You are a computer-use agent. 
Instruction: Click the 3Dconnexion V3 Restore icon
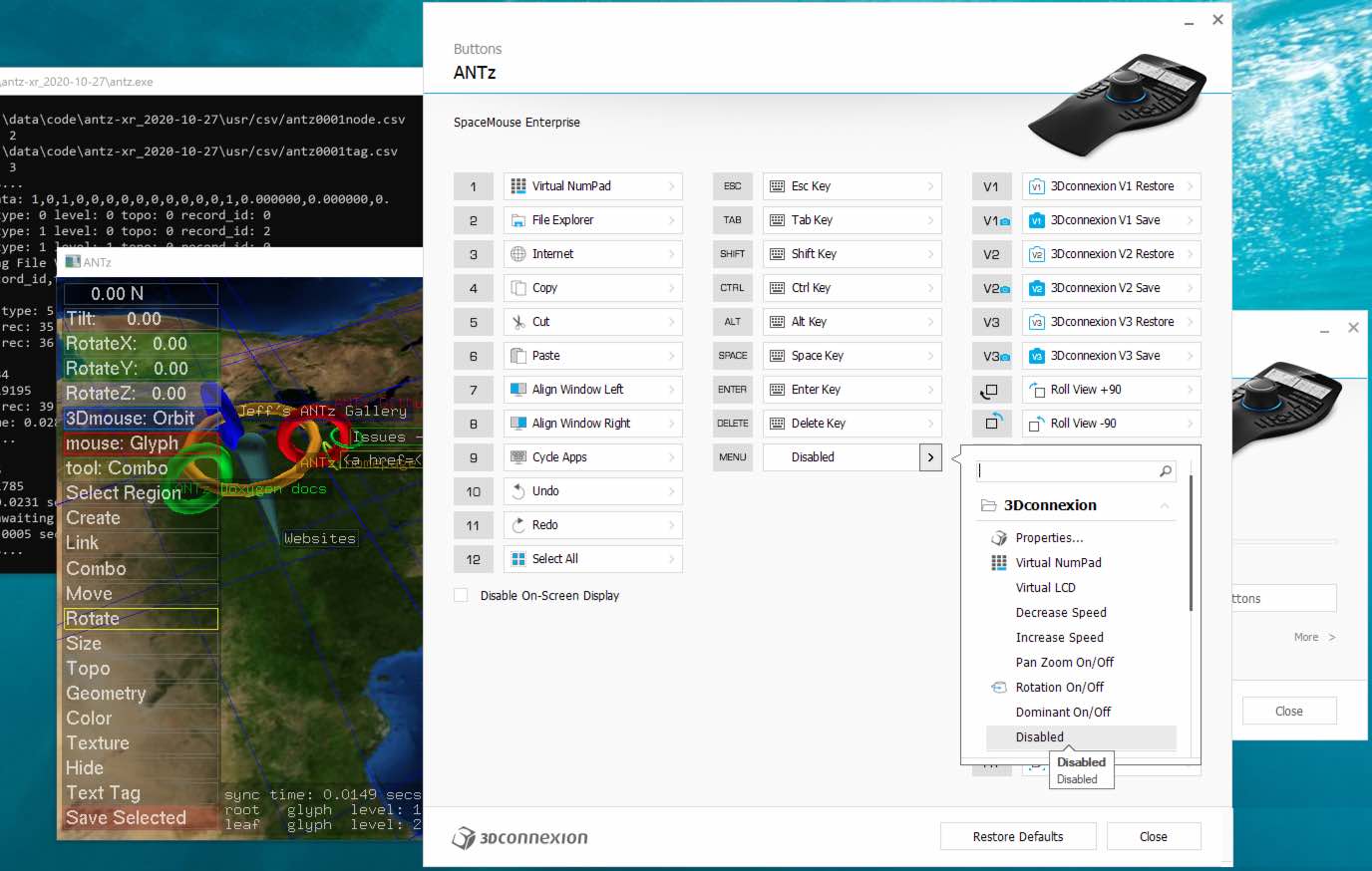(x=1037, y=322)
